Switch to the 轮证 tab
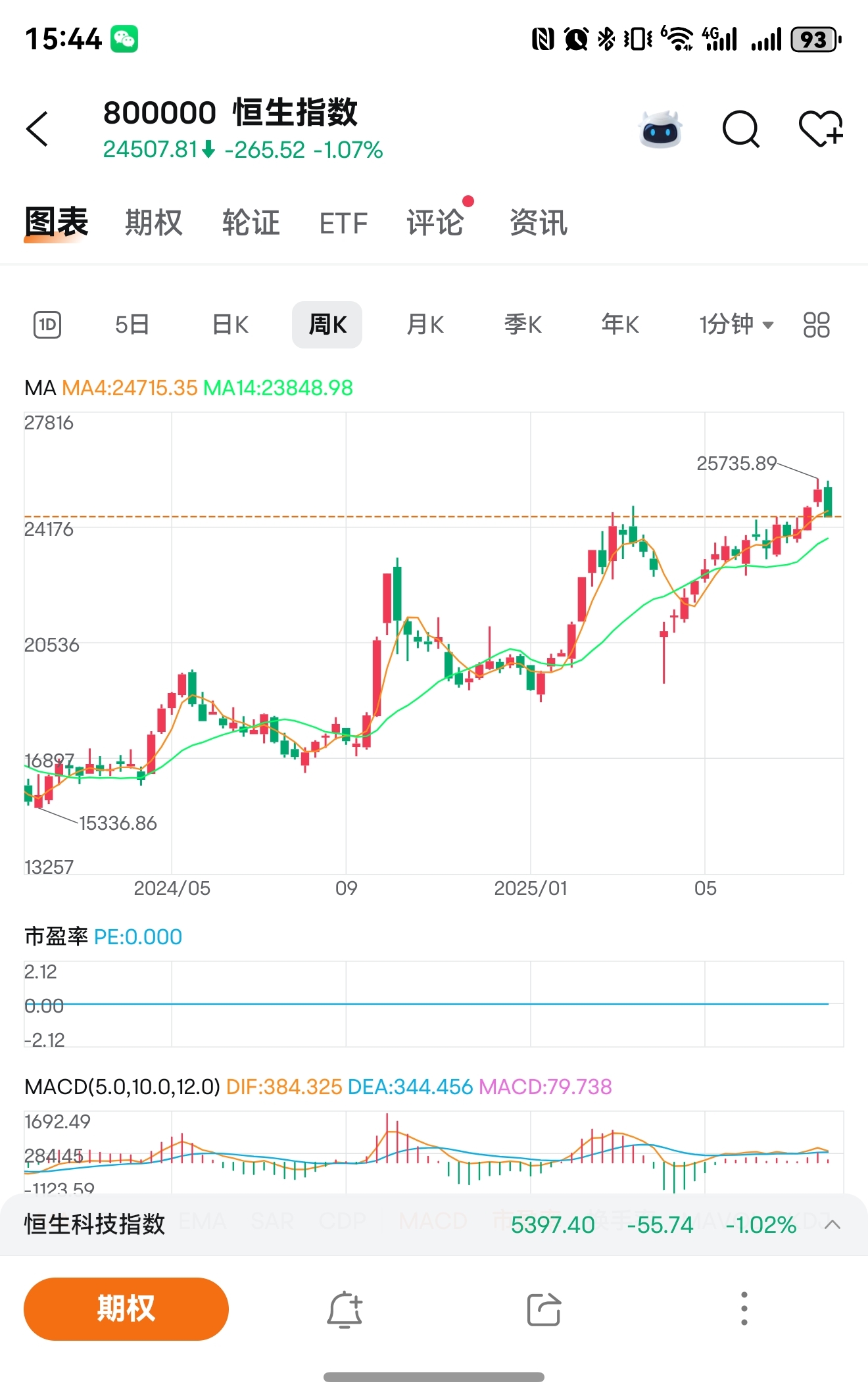Screen dimensions: 868x1394 [251, 222]
